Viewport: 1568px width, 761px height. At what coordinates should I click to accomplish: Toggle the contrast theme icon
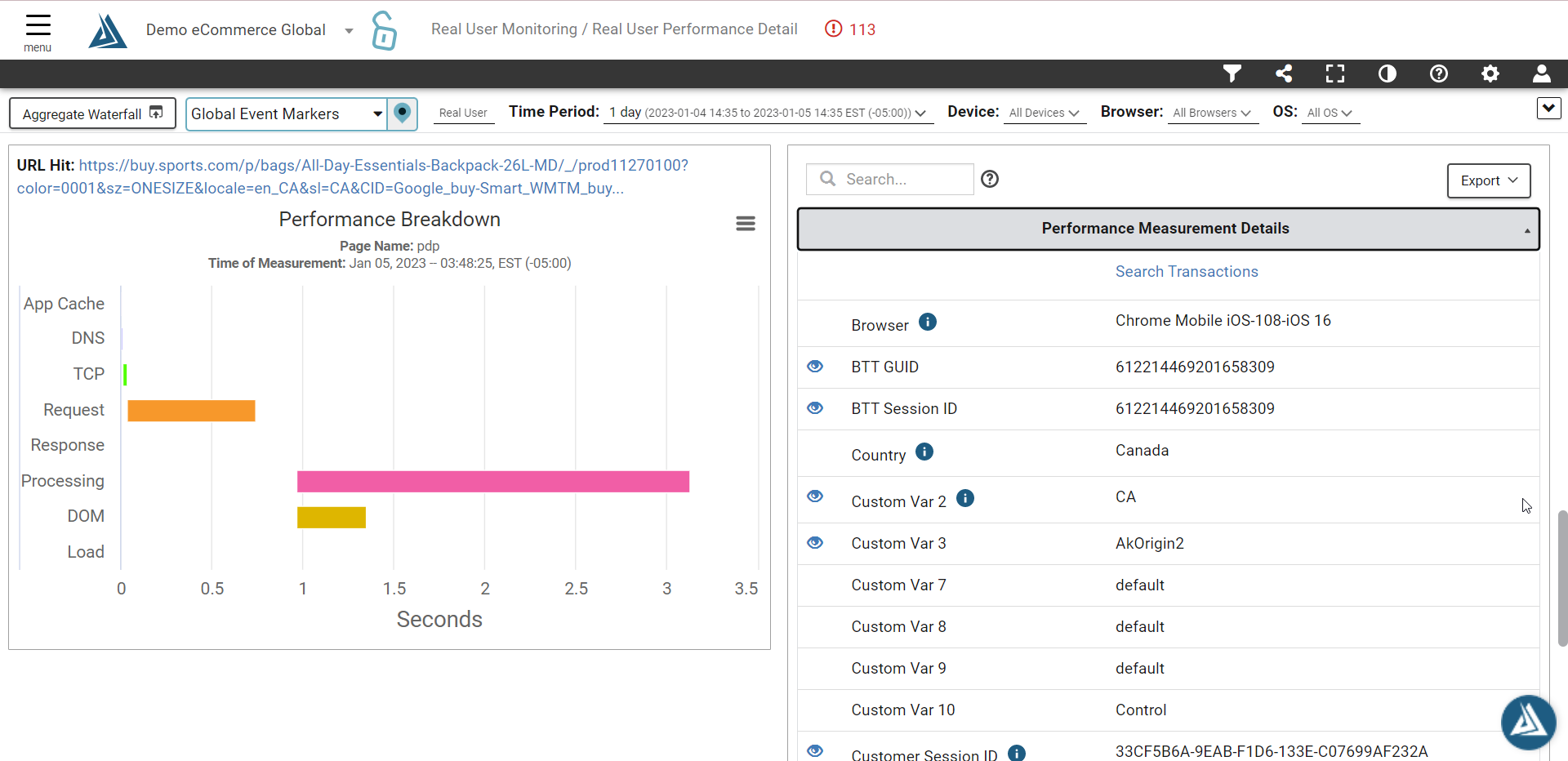coord(1388,74)
